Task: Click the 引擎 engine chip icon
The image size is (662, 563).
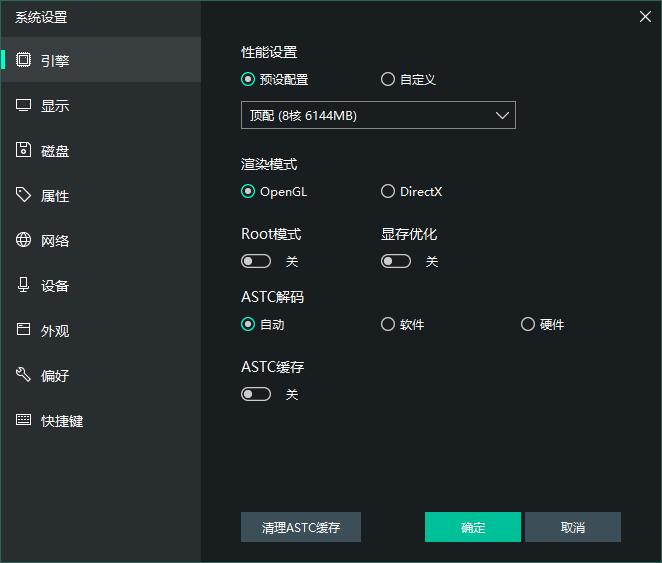Action: 23,60
